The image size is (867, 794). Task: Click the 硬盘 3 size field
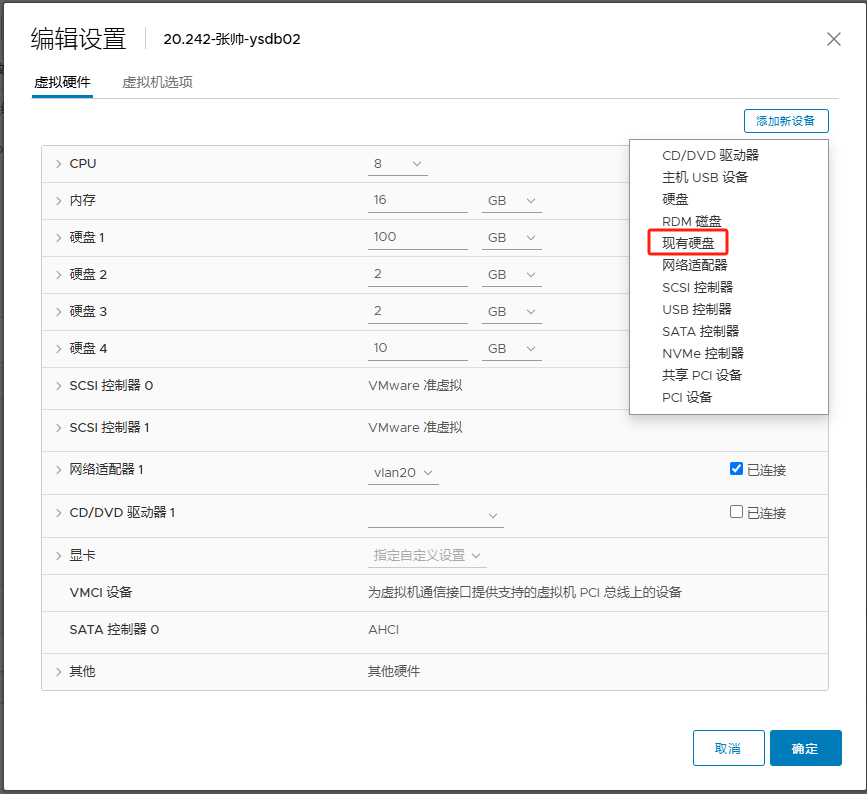click(417, 312)
